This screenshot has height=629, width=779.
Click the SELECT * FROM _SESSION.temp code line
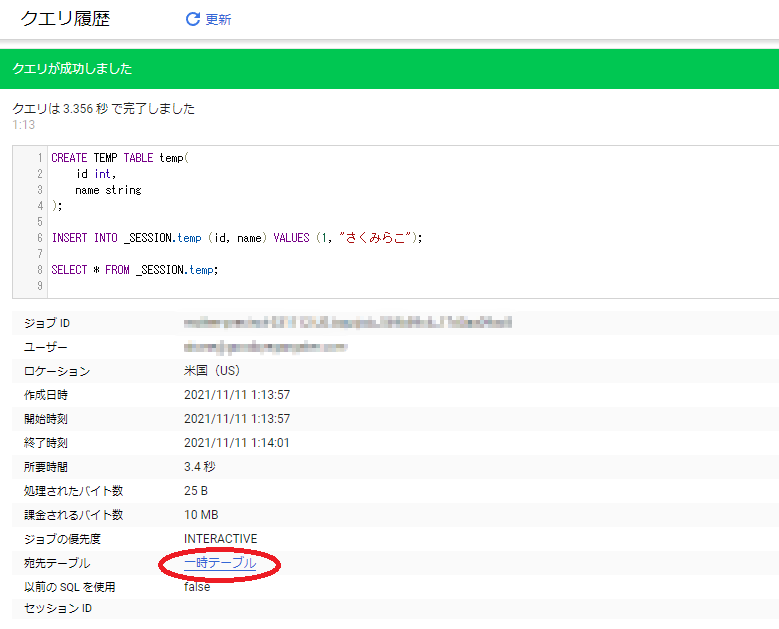[135, 270]
